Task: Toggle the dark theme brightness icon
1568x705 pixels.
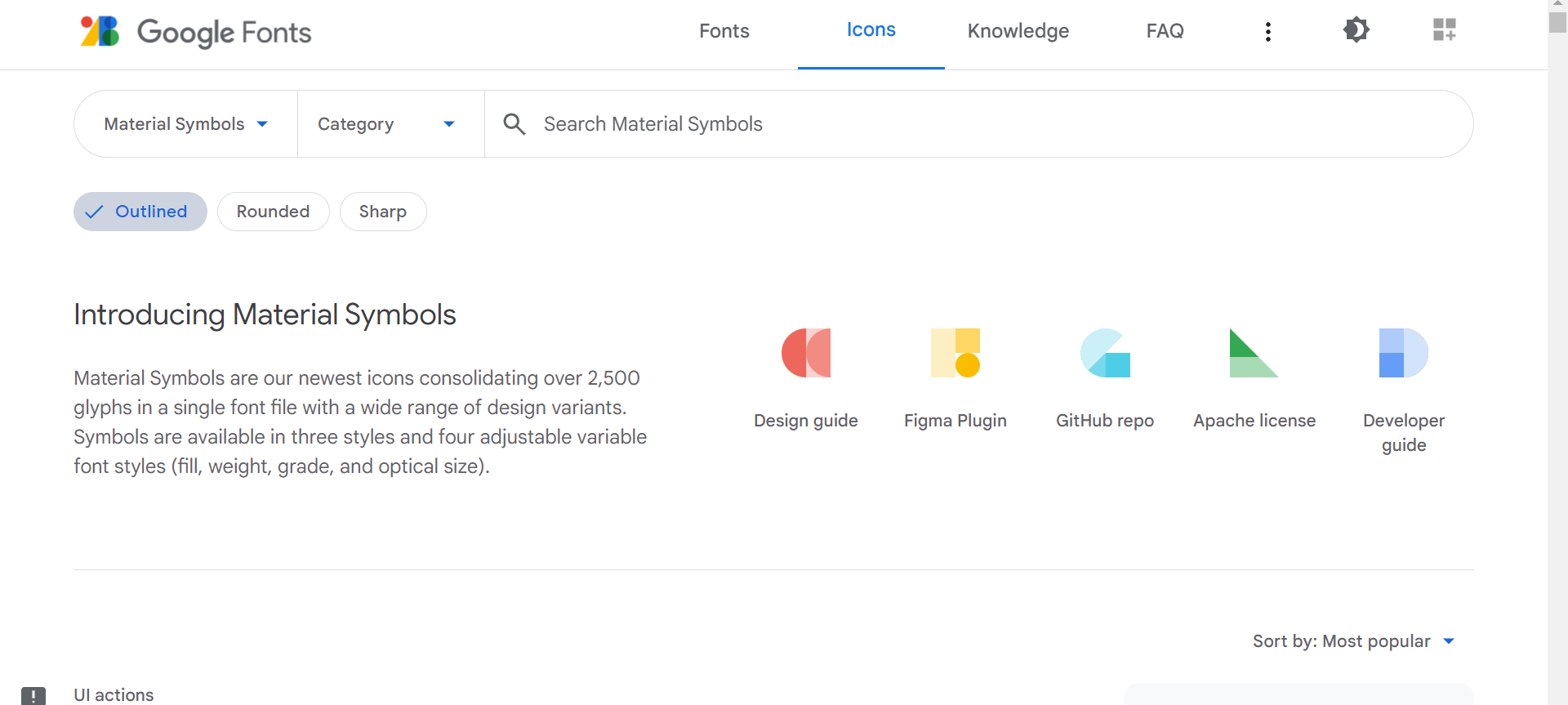Action: [1356, 30]
